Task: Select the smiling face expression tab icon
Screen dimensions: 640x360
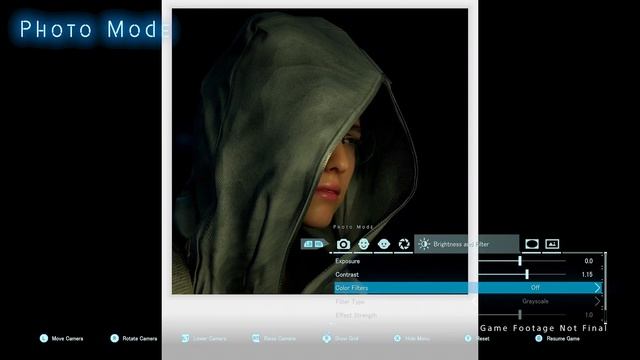Action: click(x=363, y=244)
